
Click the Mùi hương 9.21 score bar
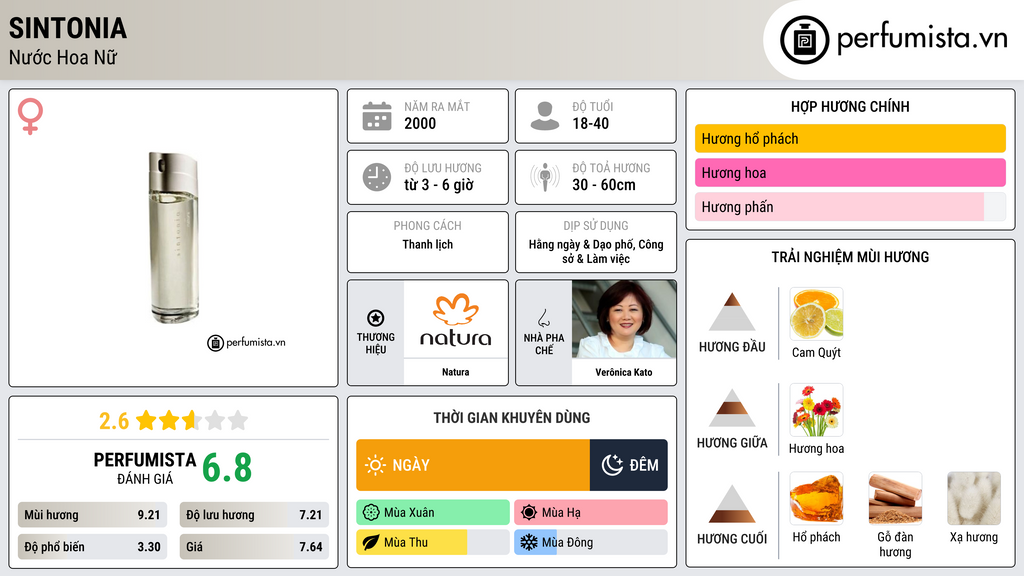click(x=92, y=515)
